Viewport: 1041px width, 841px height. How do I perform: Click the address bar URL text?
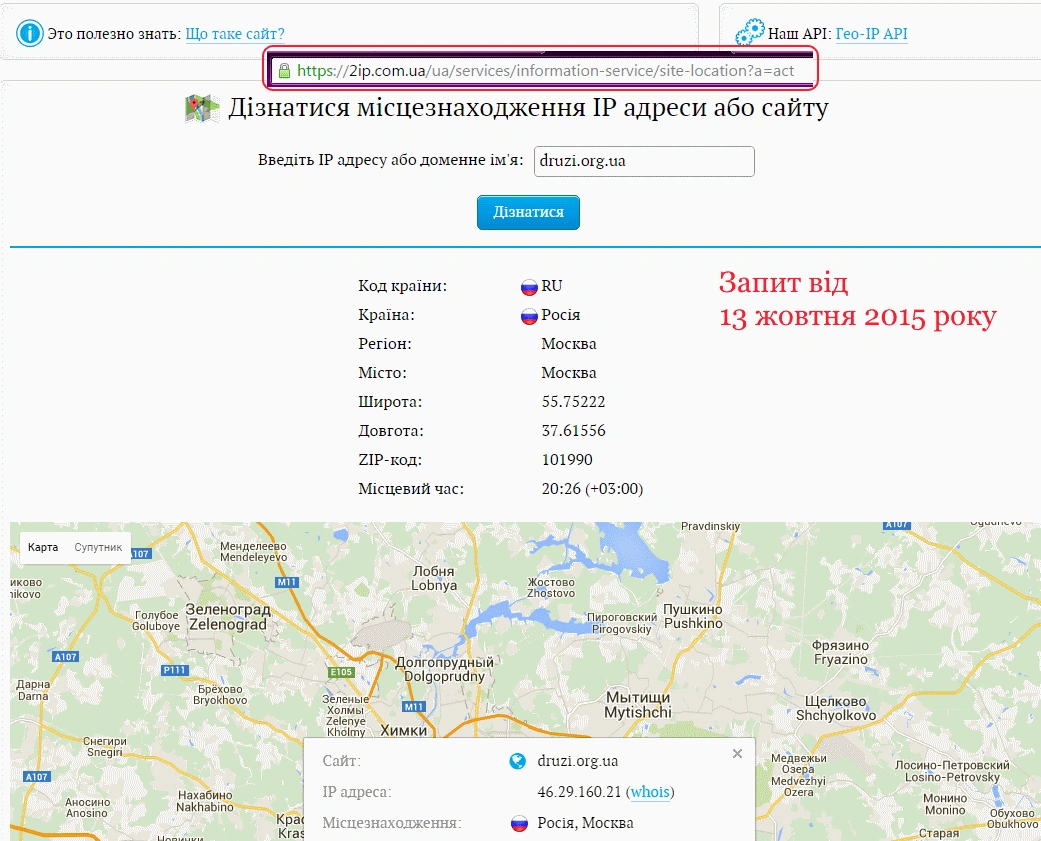click(545, 70)
